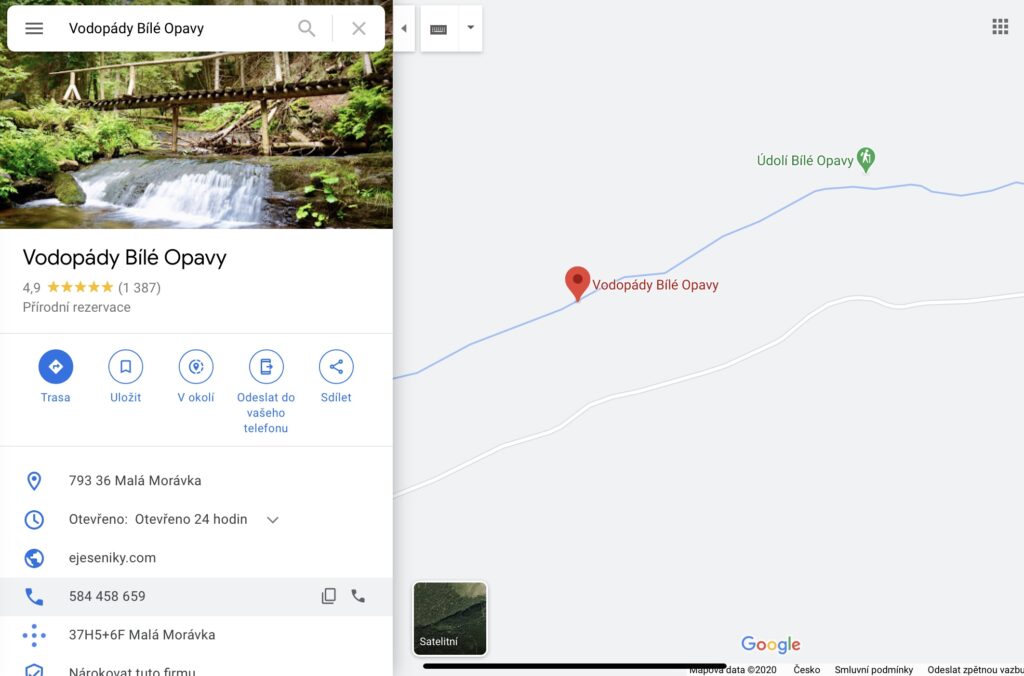
Task: Open the Google apps grid
Action: click(x=1000, y=27)
